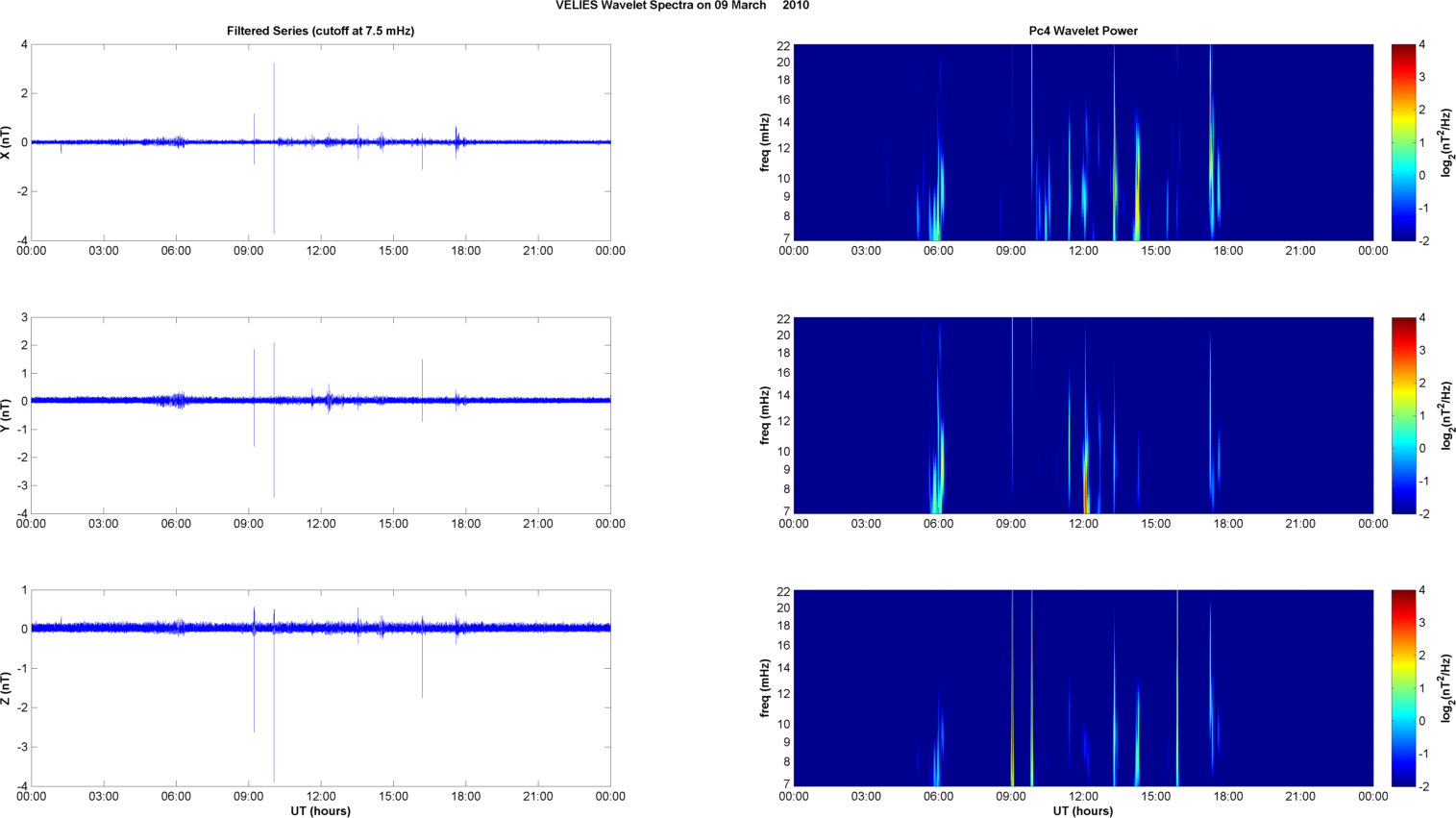The image size is (1456, 818).
Task: Click the log2(nT²/Hz) label of the top colorbar
Action: 1446,142
